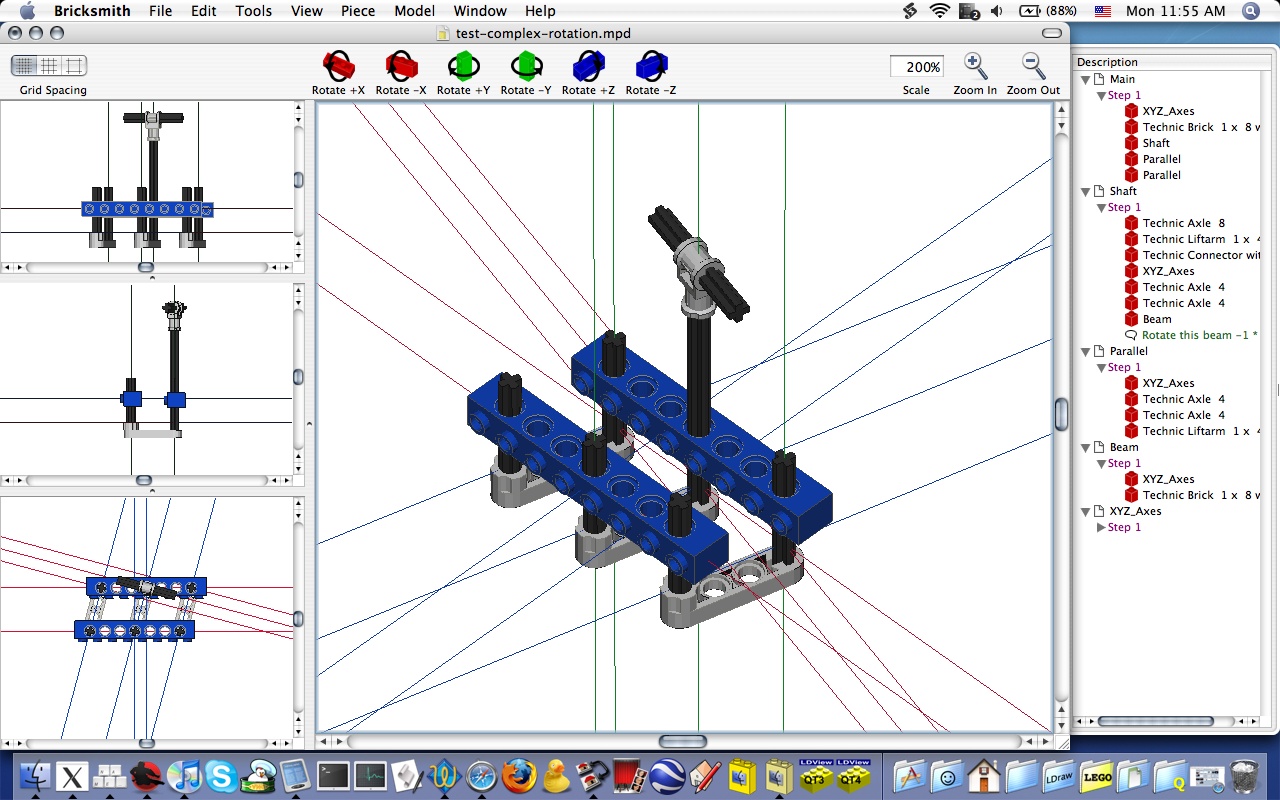Screen dimensions: 1280x800
Task: Select the 'Rotate this beam' comment row
Action: [x=1199, y=335]
